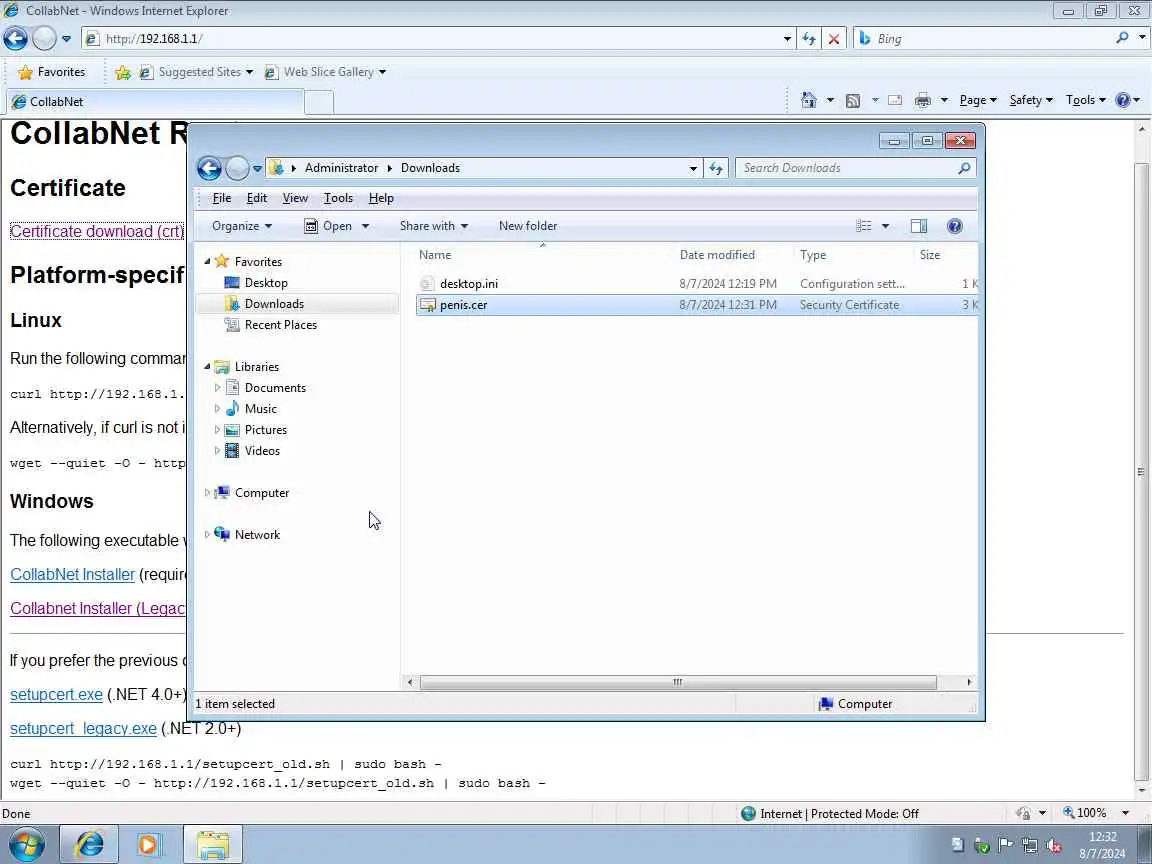Click the Explorer Get help blue icon

click(x=954, y=226)
